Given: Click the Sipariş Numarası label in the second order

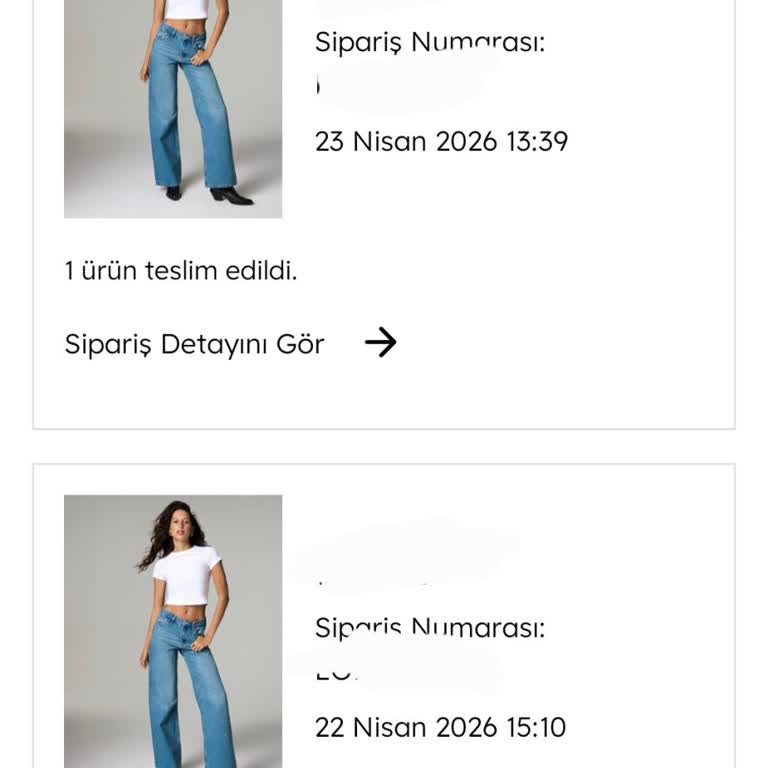Looking at the screenshot, I should tap(430, 628).
